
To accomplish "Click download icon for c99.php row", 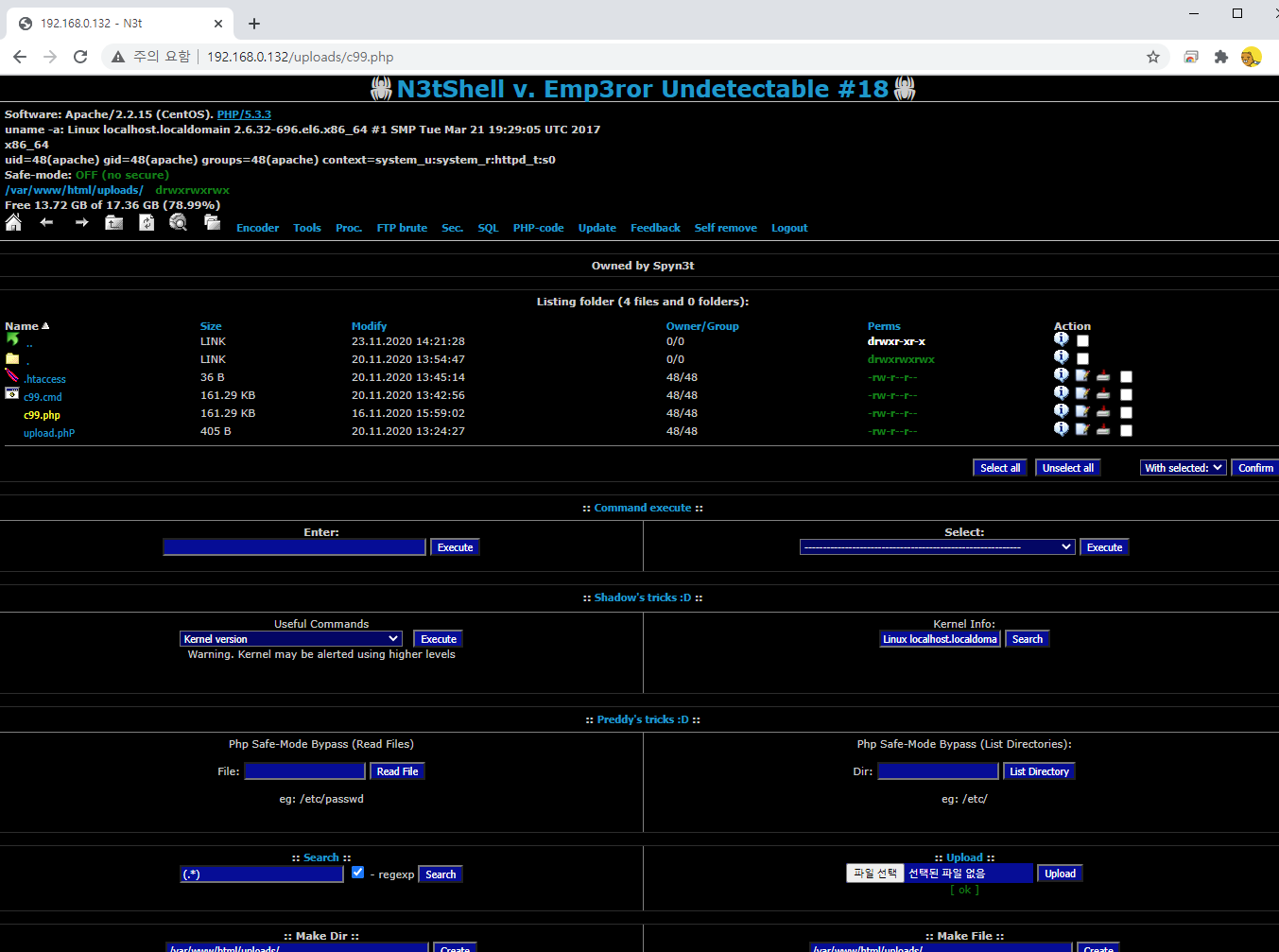I will (1103, 411).
